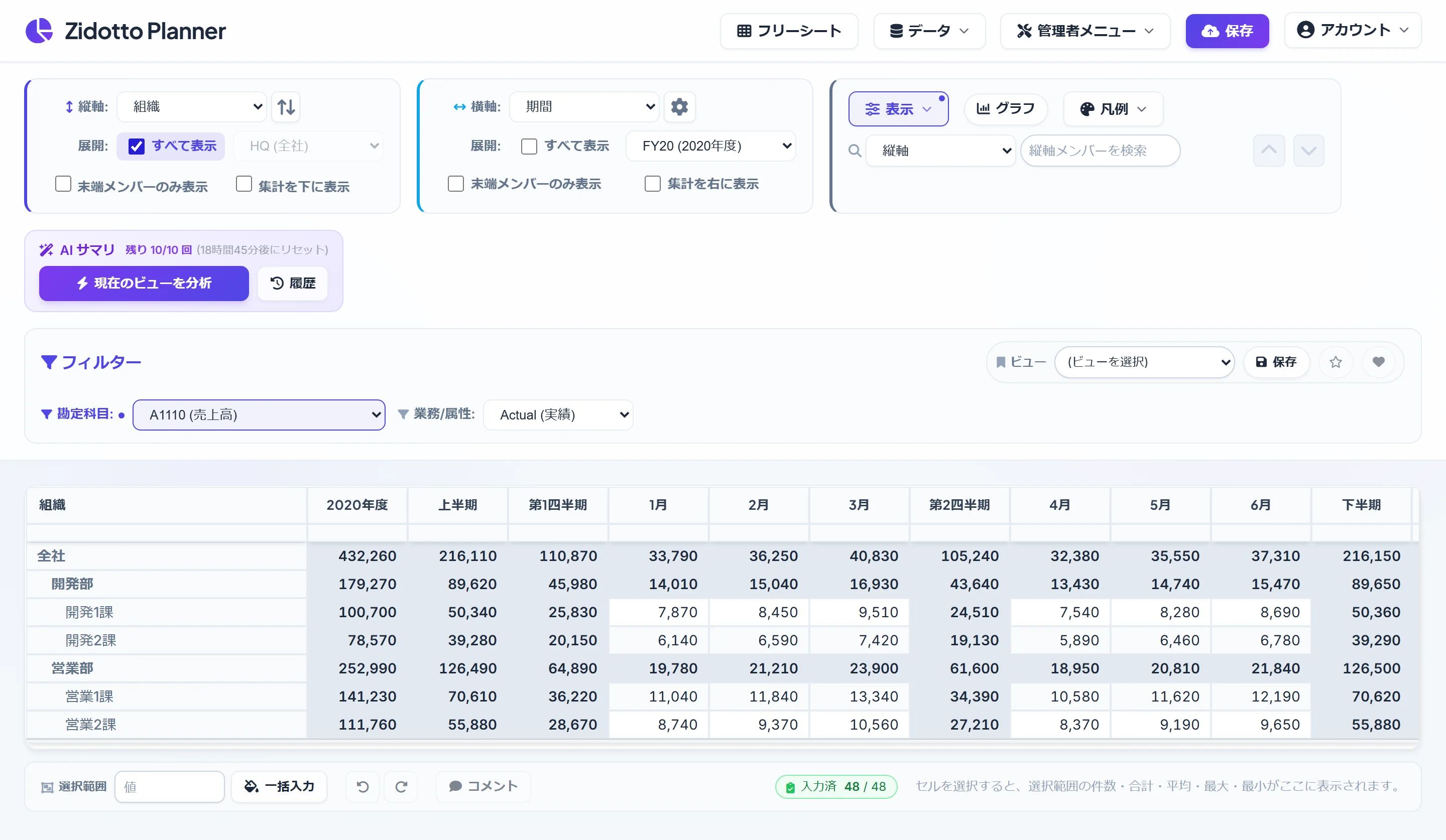Screen dimensions: 1446x840
Task: Click the view 保存 button
Action: pyautogui.click(x=1276, y=362)
